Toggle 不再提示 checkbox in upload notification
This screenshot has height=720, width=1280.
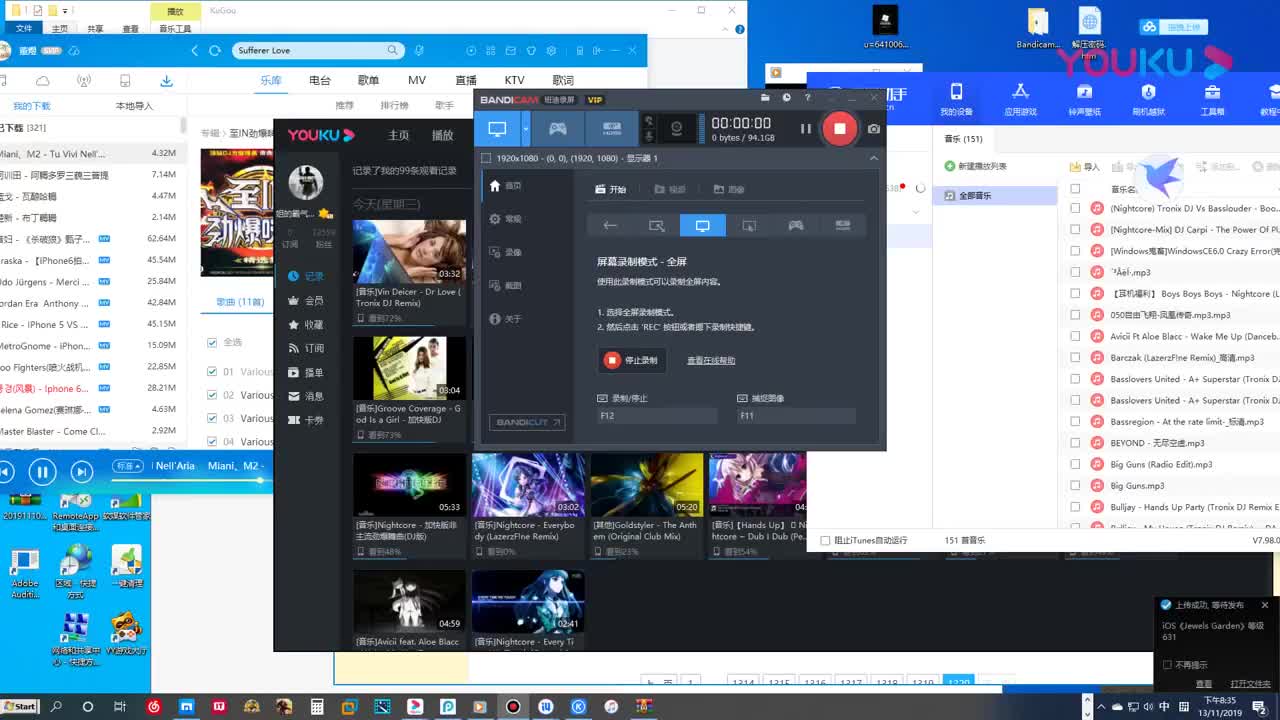click(1167, 665)
